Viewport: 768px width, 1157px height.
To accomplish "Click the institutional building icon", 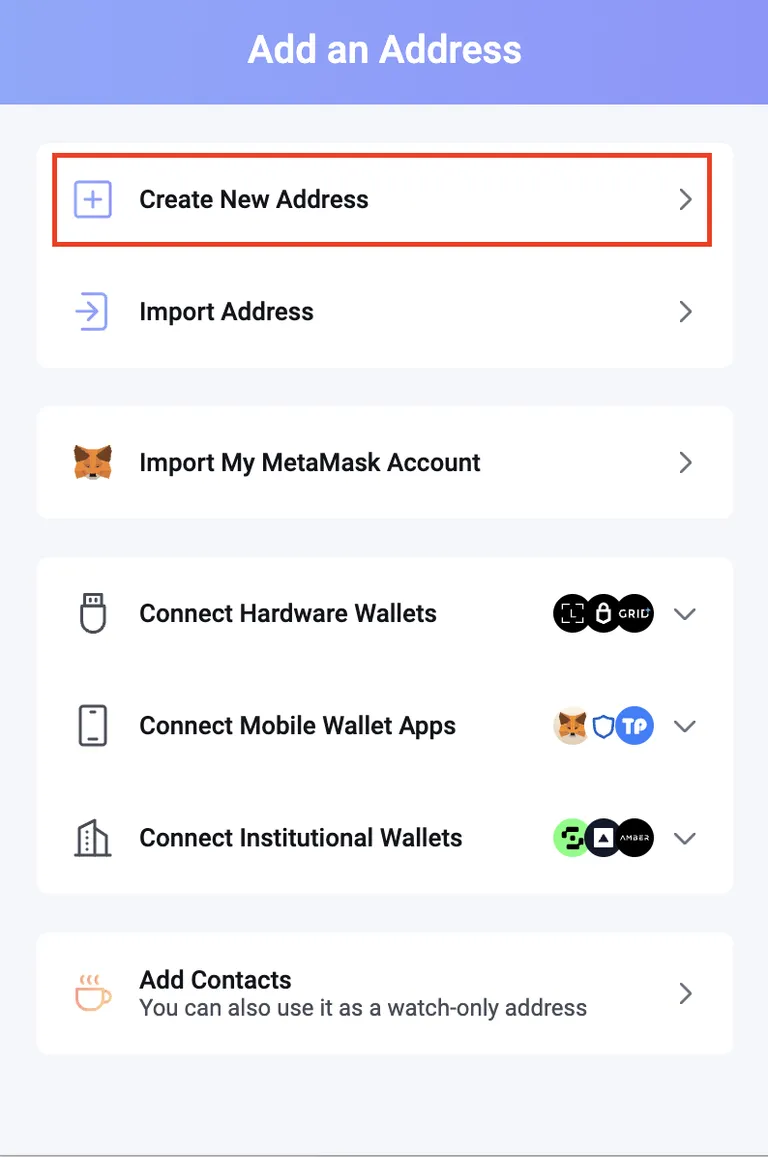I will click(93, 837).
